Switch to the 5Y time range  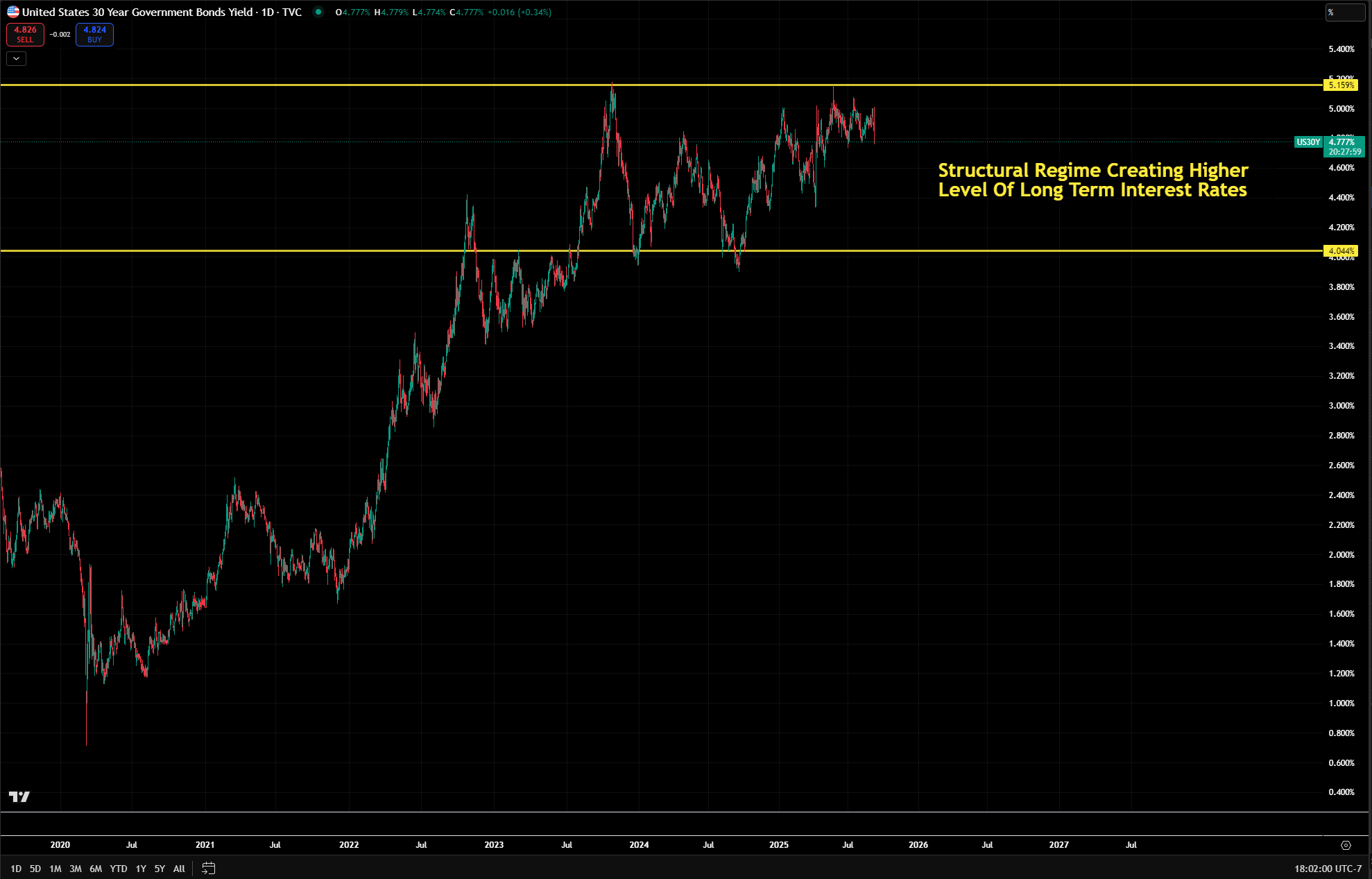pyautogui.click(x=160, y=869)
